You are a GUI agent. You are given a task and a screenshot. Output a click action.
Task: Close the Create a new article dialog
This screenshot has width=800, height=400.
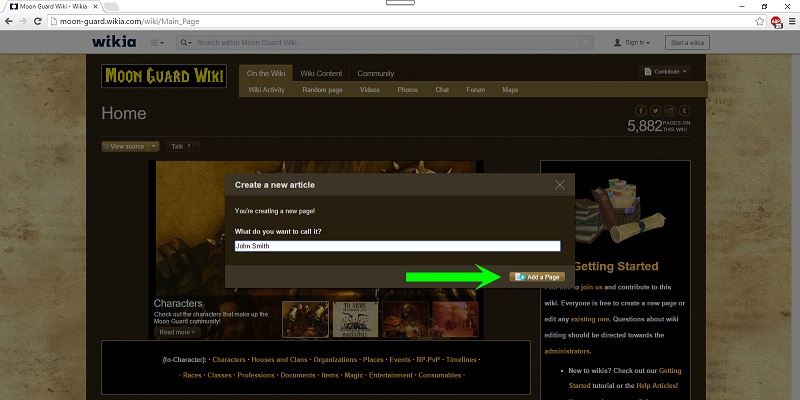[x=560, y=185]
